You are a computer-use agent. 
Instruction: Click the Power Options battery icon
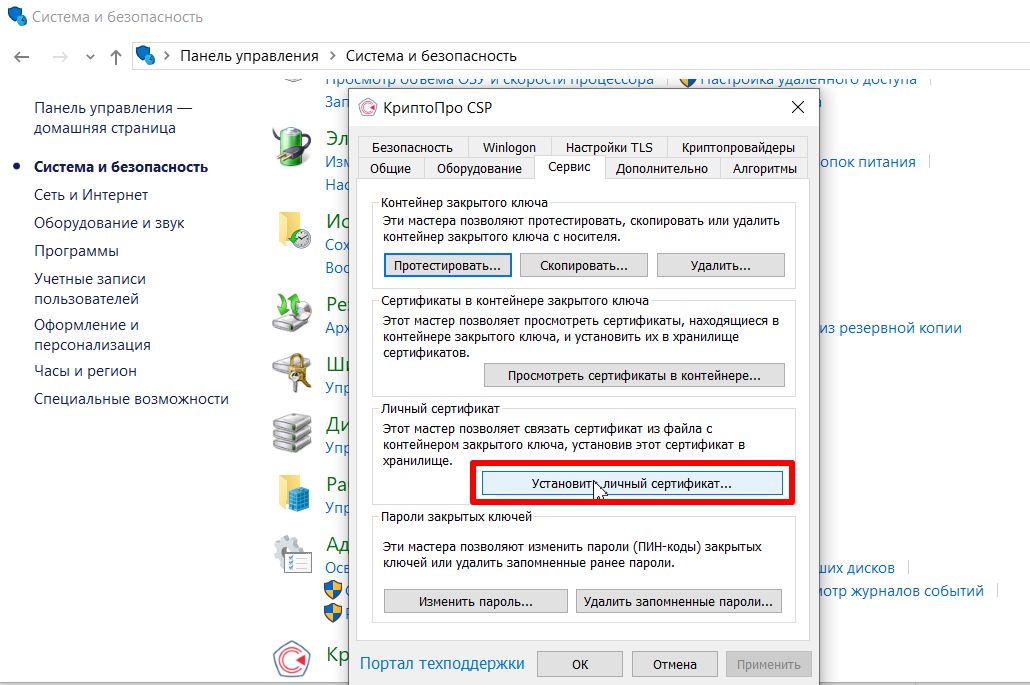[293, 148]
